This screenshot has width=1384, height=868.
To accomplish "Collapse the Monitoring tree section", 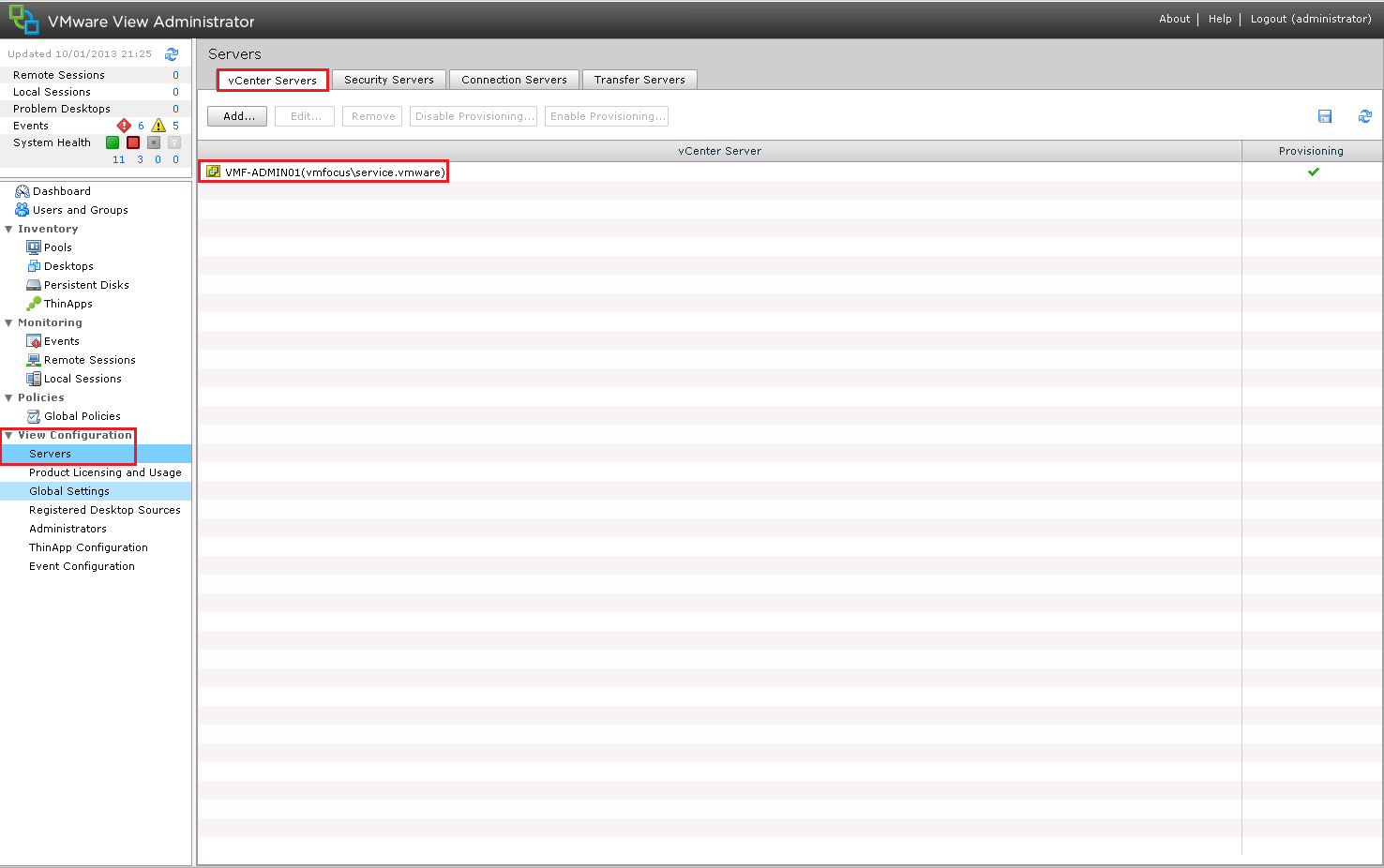I will click(9, 322).
